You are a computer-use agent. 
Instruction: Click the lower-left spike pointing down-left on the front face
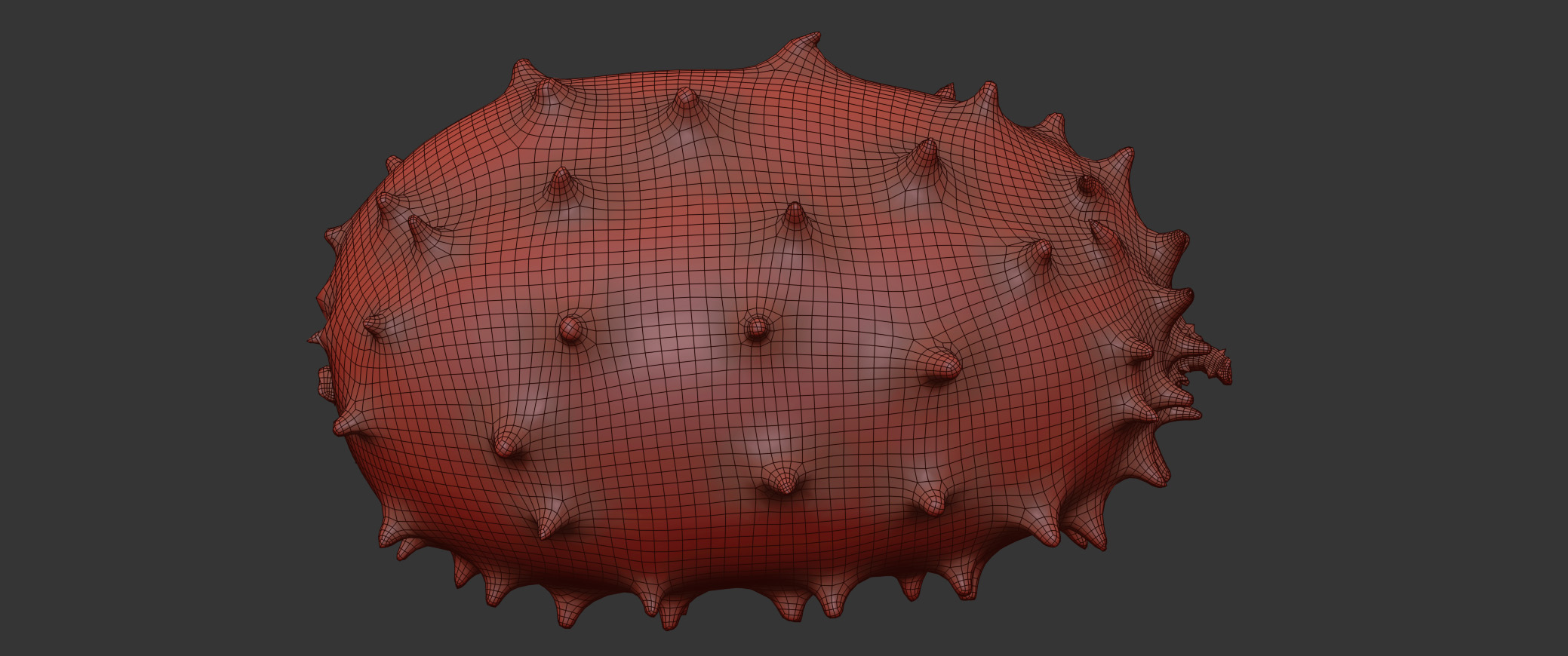[506, 441]
